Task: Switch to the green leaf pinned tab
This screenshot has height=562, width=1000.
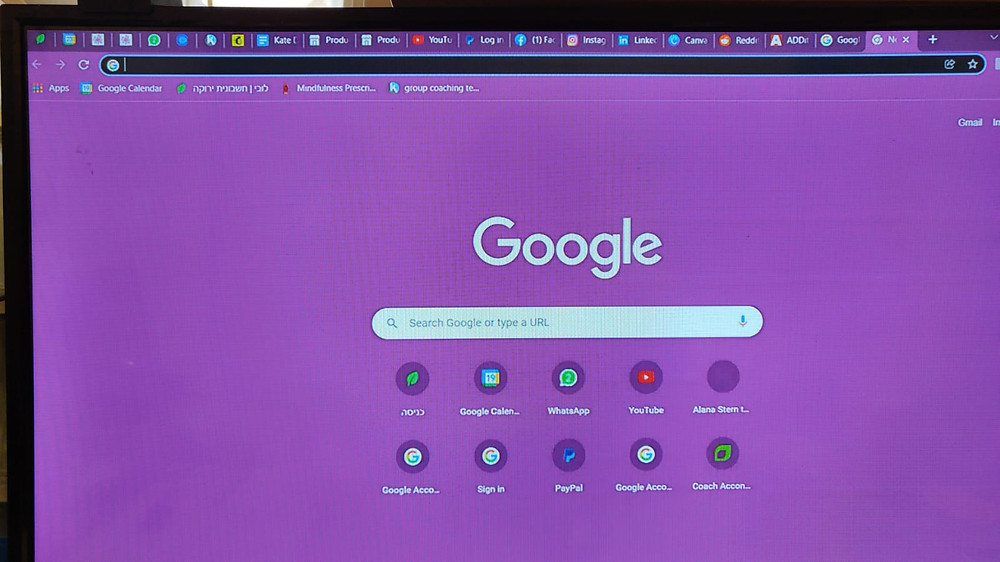Action: pyautogui.click(x=41, y=40)
